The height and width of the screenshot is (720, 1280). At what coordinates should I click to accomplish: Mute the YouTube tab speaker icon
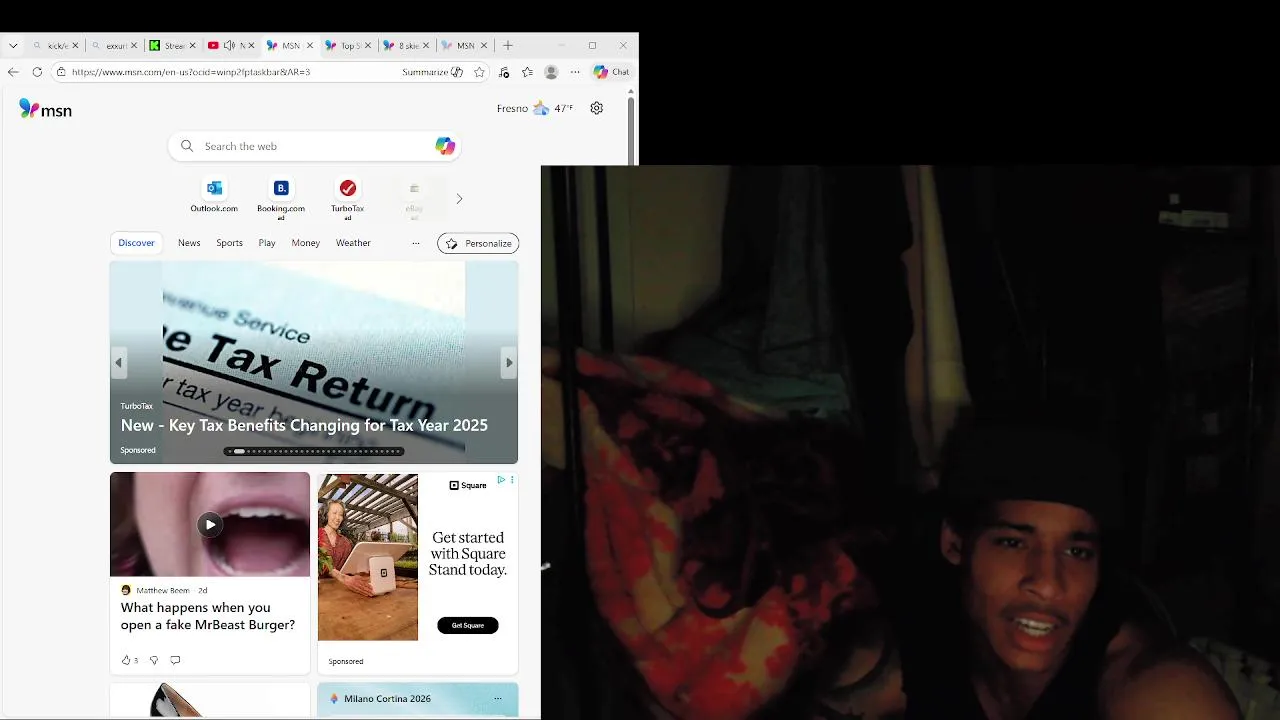tap(229, 46)
